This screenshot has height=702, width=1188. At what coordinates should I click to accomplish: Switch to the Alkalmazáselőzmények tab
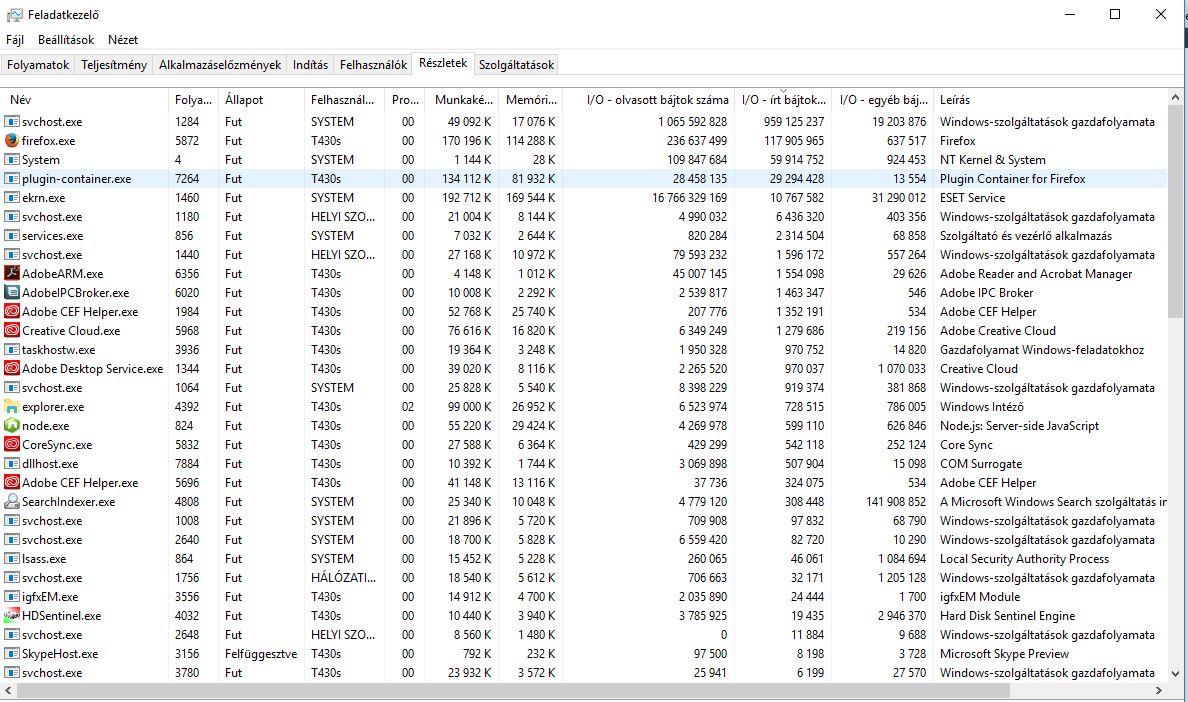point(220,65)
